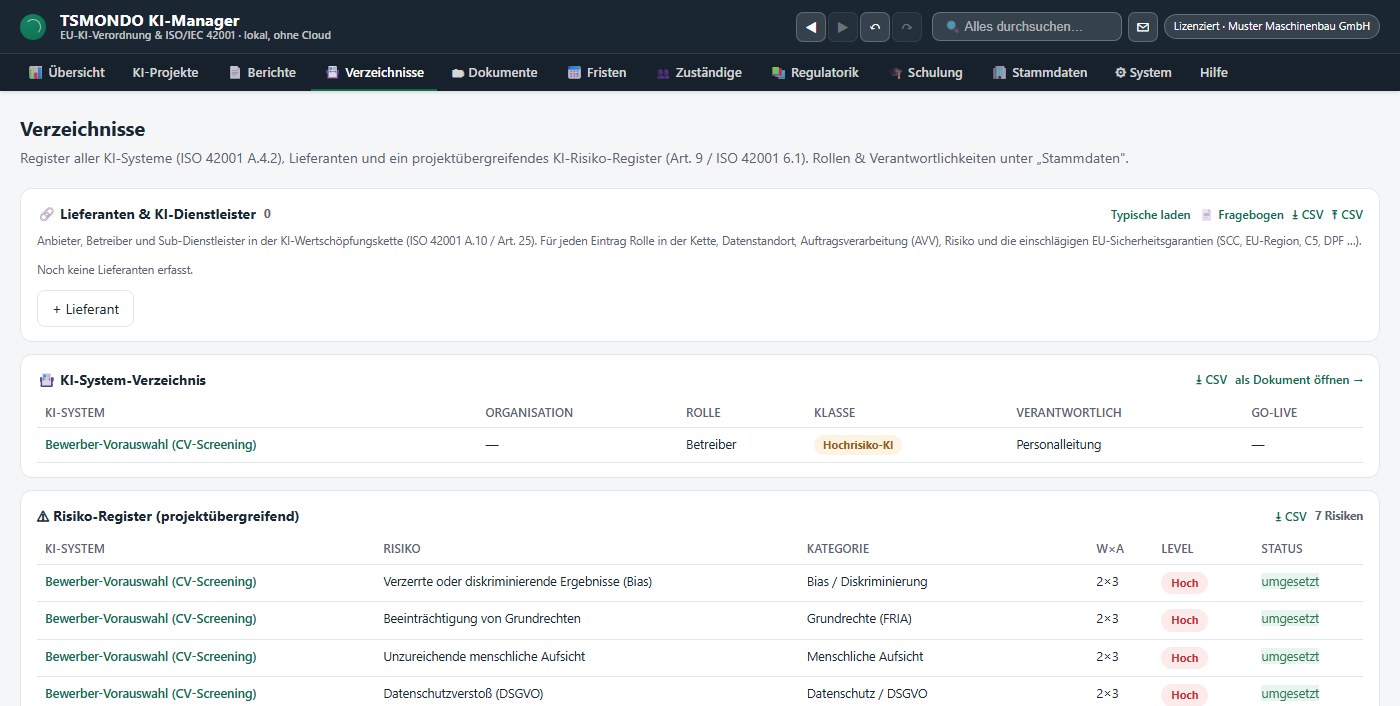Open the mail envelope icon in header
Viewport: 1400px width, 706px height.
(x=1143, y=27)
